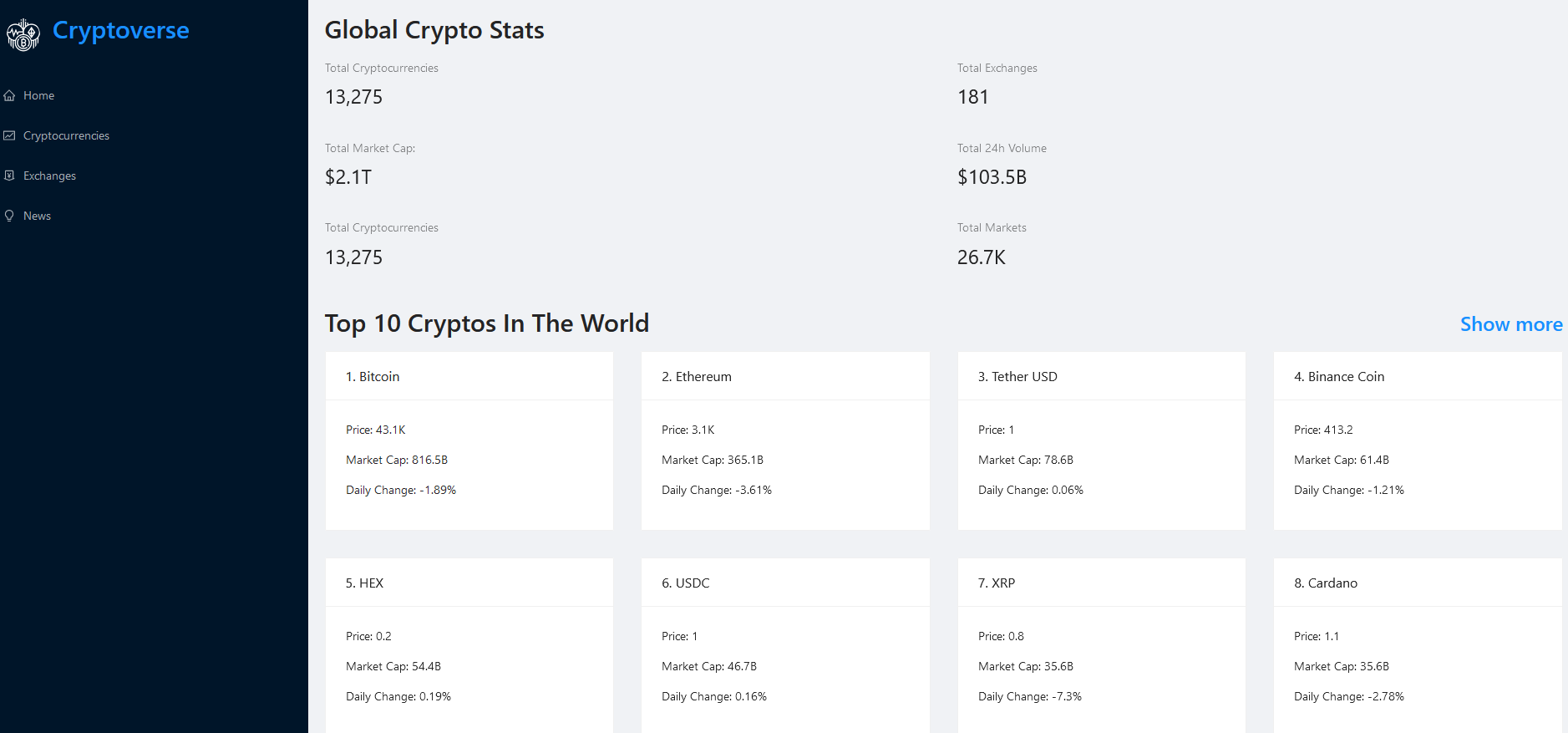Screen dimensions: 1568x733
Task: Click the Cardano card
Action: (x=1417, y=647)
